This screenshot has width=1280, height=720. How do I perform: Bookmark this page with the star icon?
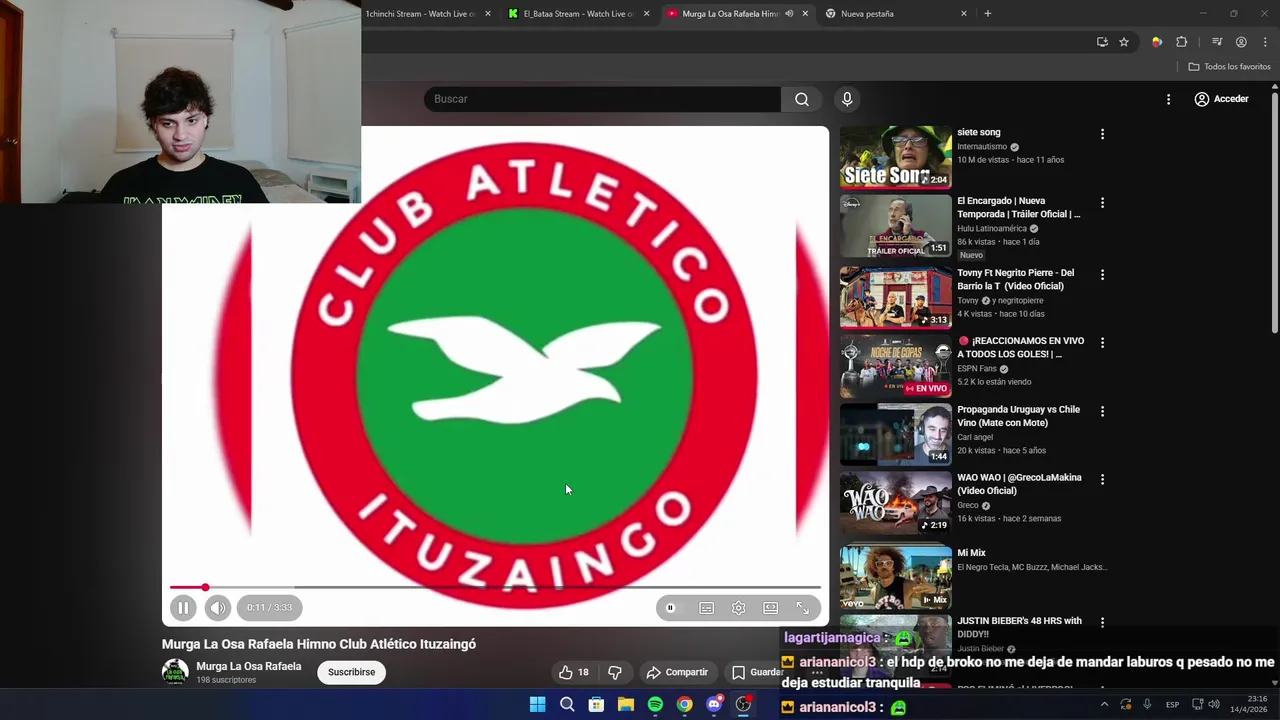coord(1124,42)
